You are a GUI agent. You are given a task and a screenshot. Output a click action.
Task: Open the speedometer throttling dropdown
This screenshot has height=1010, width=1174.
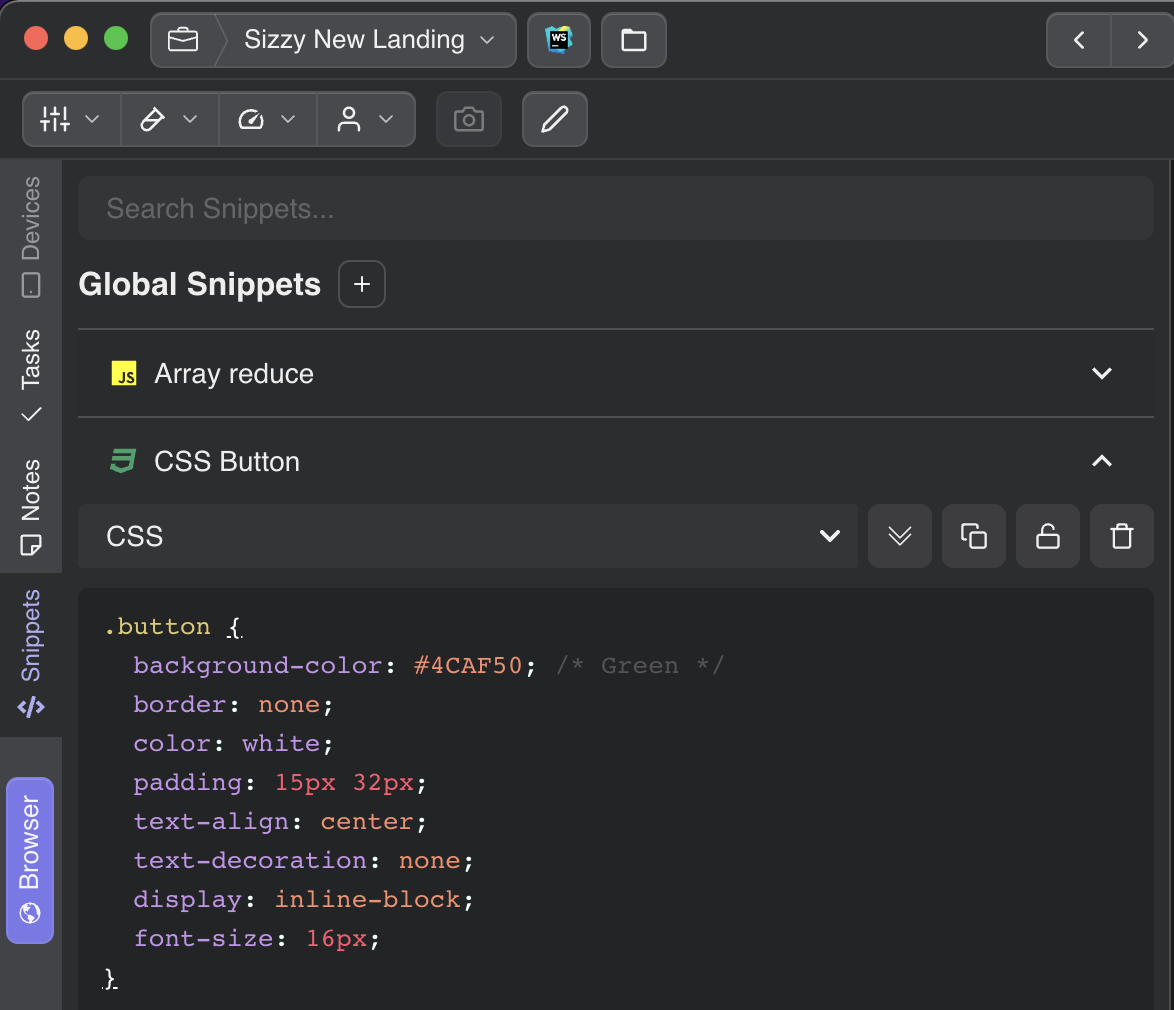point(267,120)
